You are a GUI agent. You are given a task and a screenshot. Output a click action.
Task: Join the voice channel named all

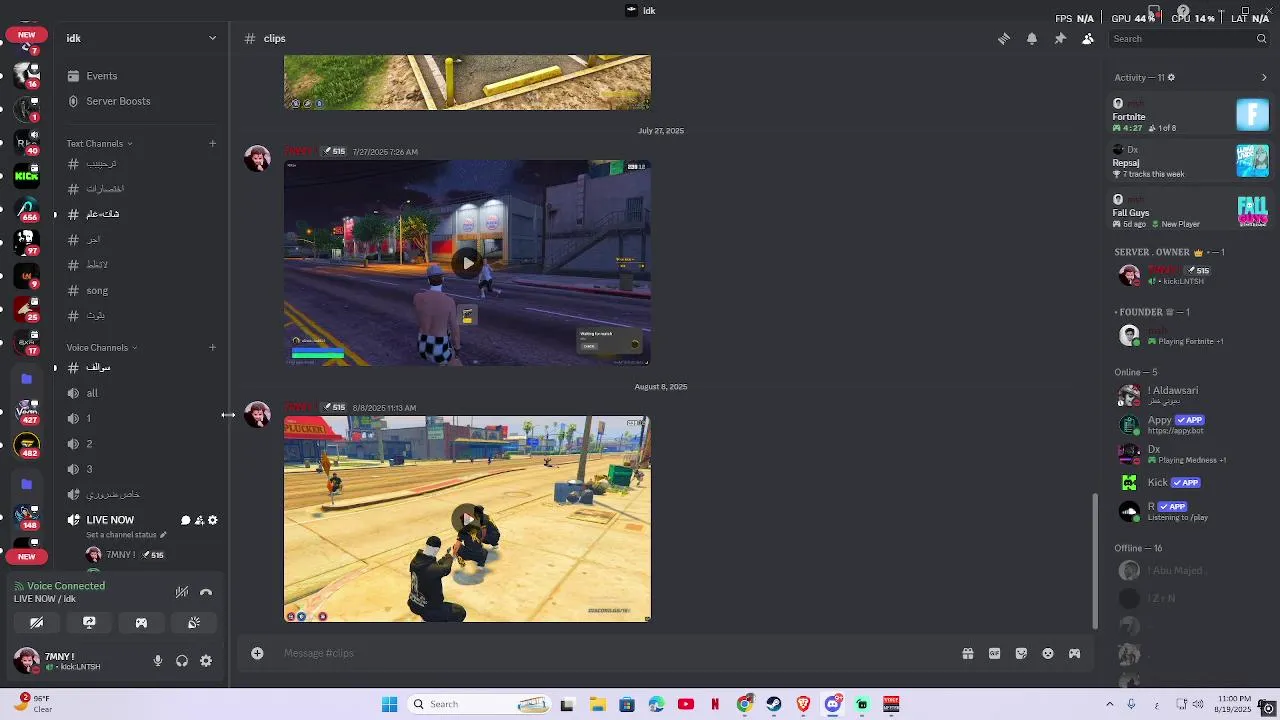pyautogui.click(x=140, y=393)
